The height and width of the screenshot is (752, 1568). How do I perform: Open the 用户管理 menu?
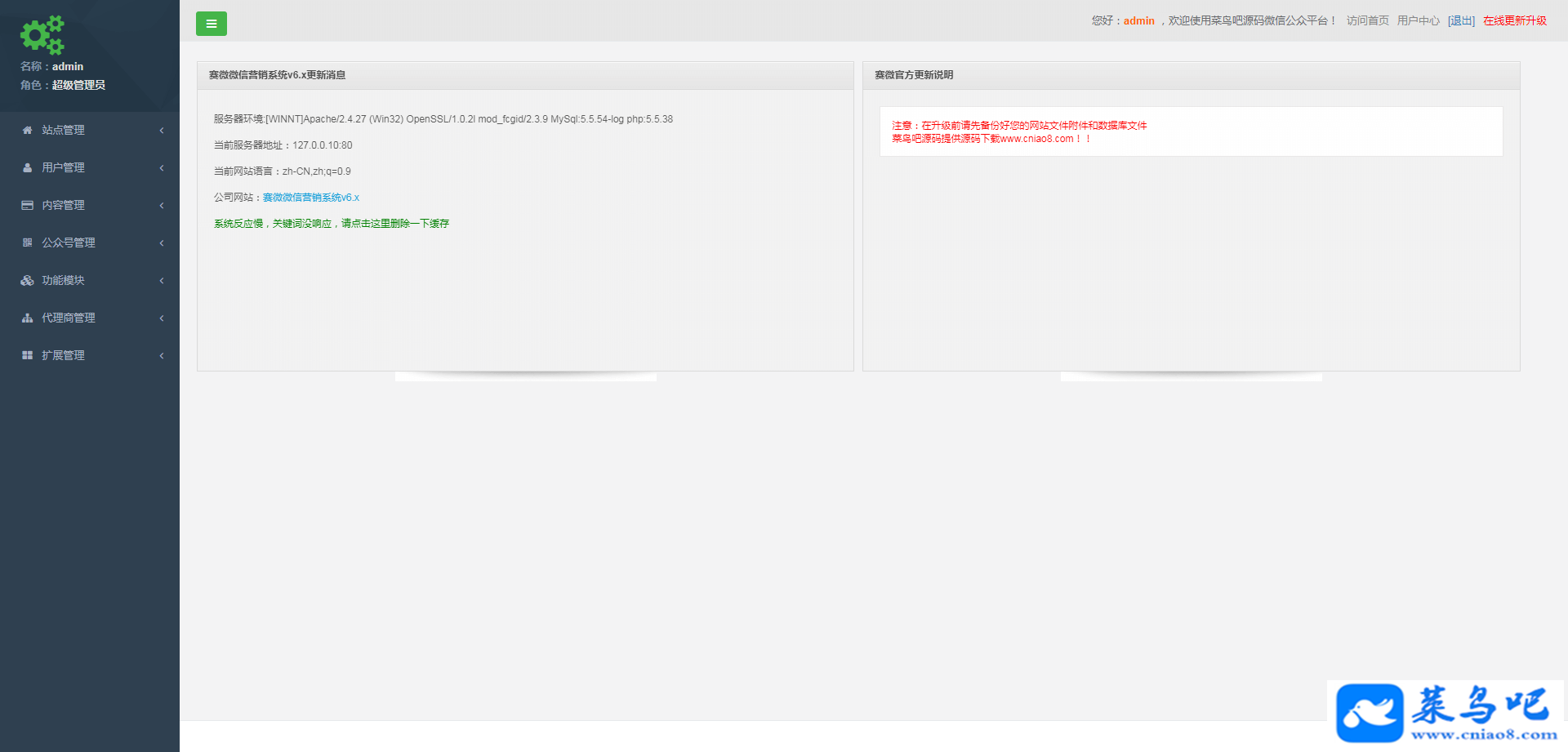90,167
